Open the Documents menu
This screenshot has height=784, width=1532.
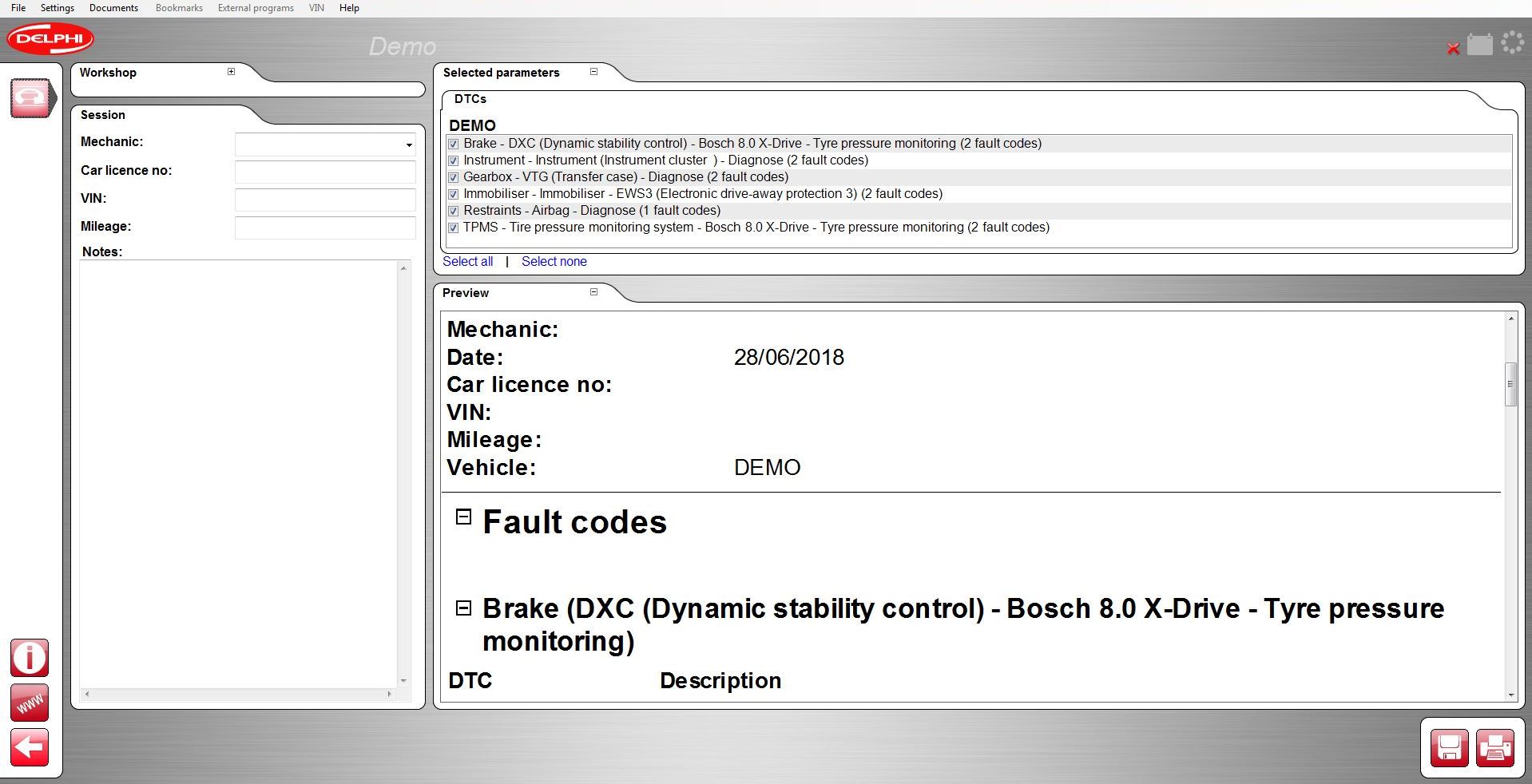tap(113, 8)
